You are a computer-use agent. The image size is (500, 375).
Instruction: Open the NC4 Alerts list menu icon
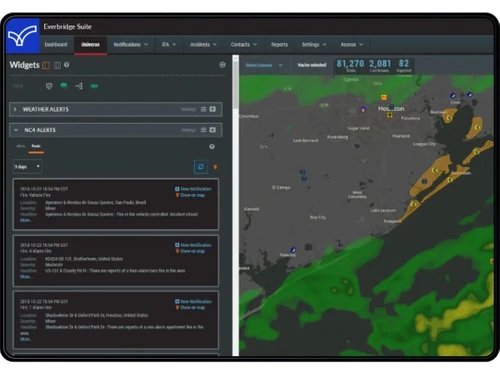point(203,130)
